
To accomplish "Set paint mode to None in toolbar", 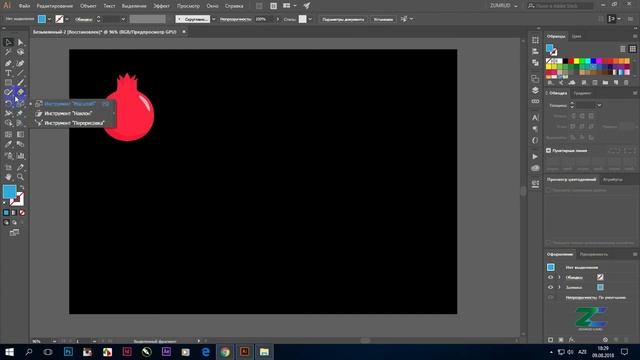I will [22, 213].
